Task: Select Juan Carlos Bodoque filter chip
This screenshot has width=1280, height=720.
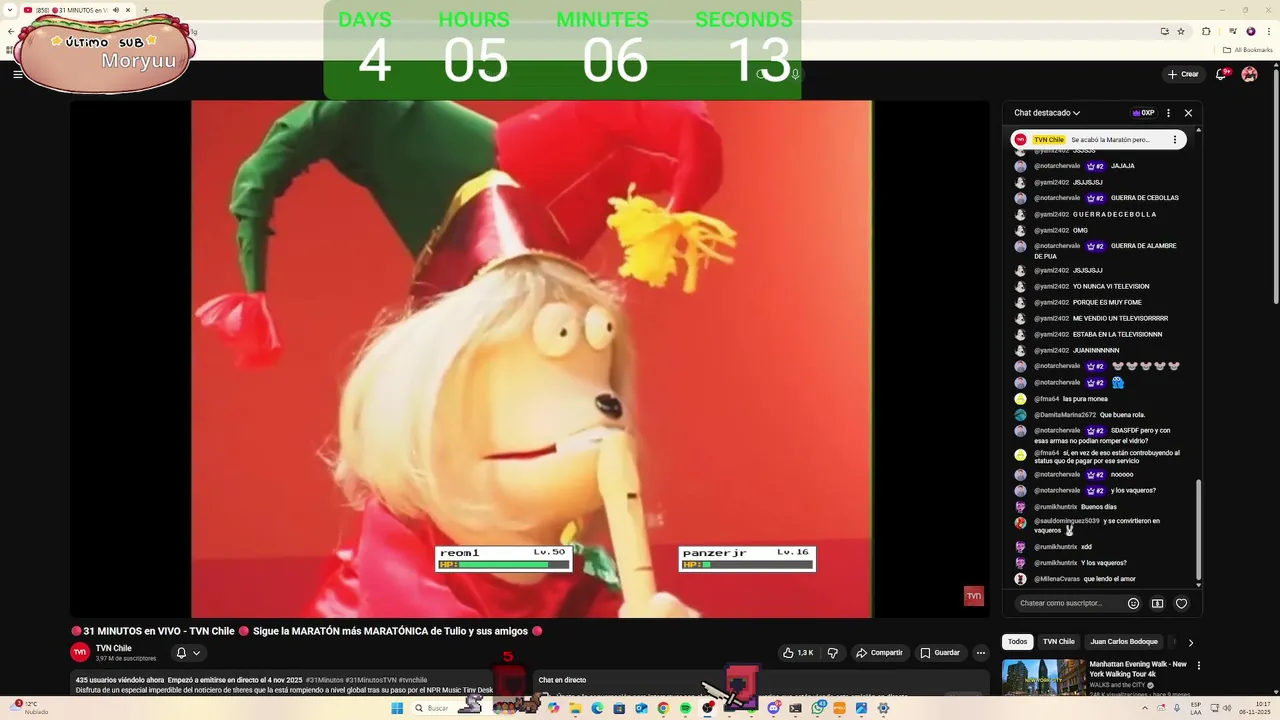Action: (x=1124, y=642)
